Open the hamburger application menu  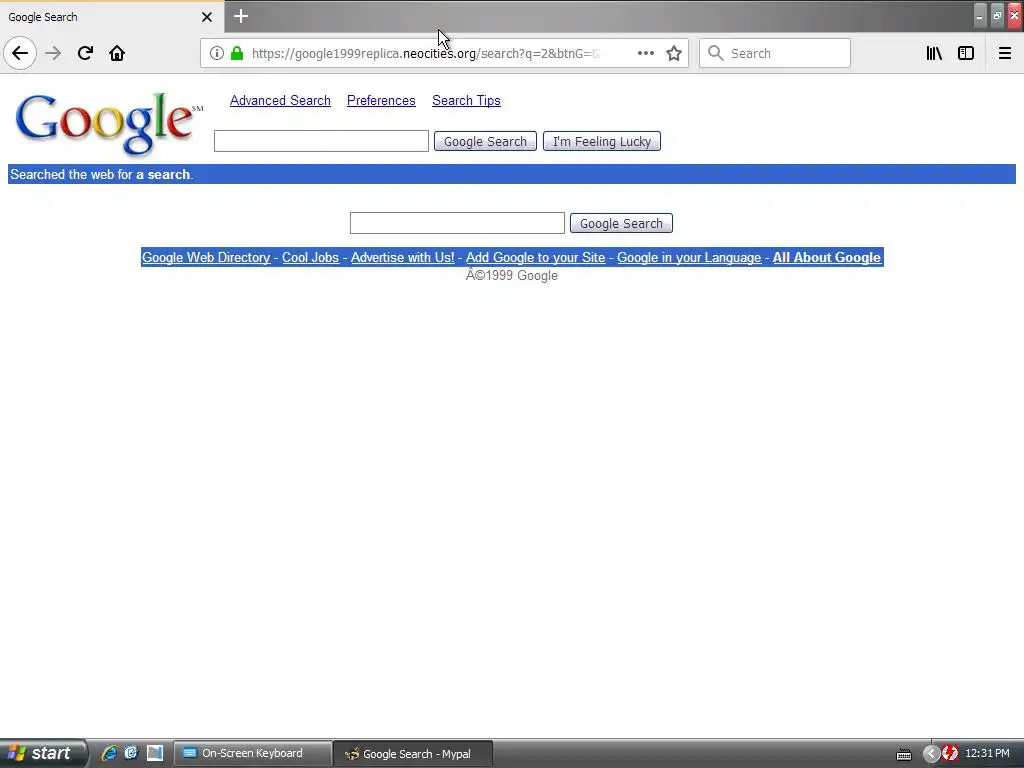1004,53
